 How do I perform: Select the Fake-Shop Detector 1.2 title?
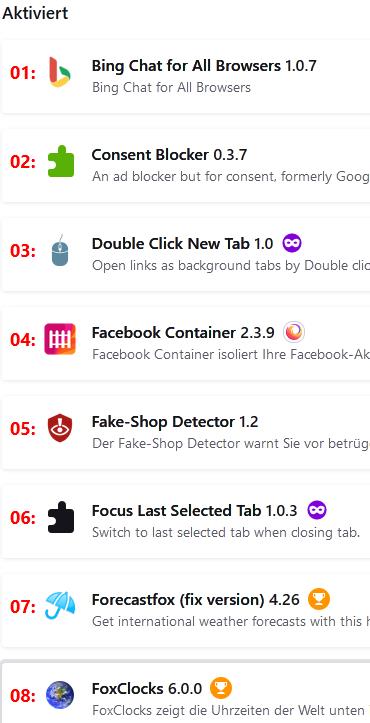tap(175, 421)
